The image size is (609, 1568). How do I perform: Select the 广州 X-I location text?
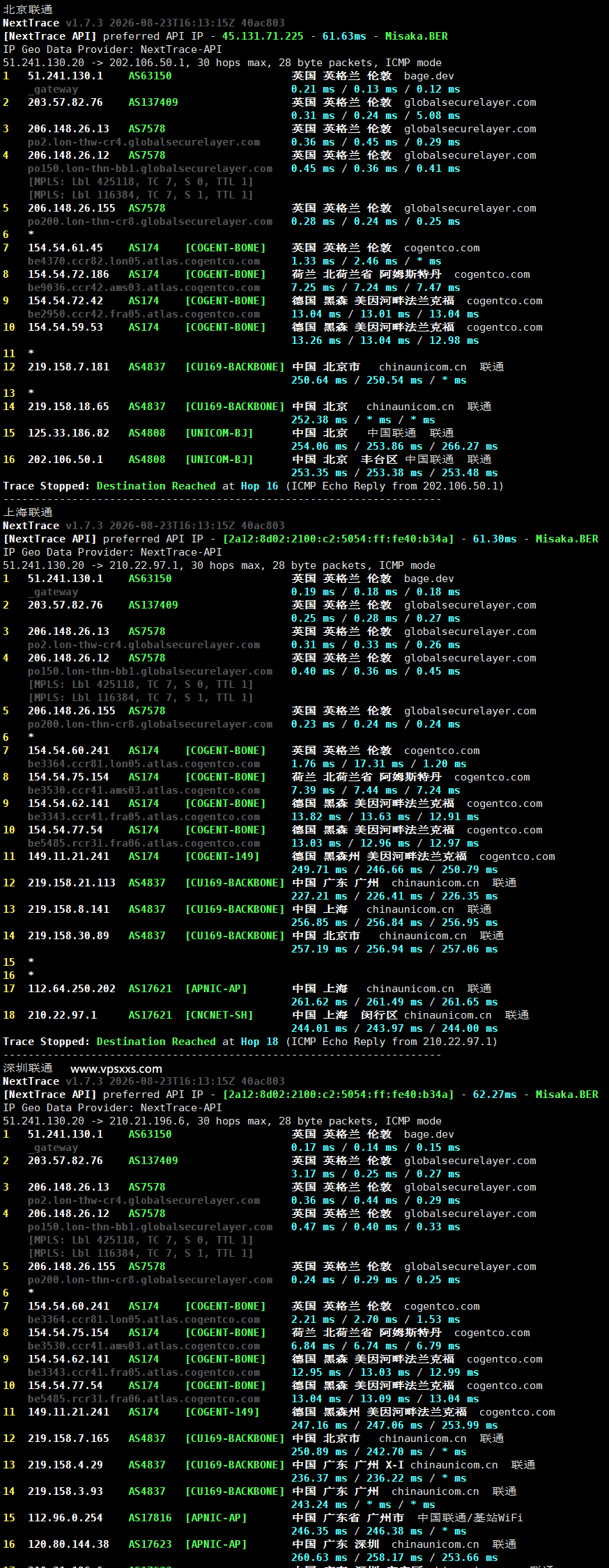(379, 1465)
